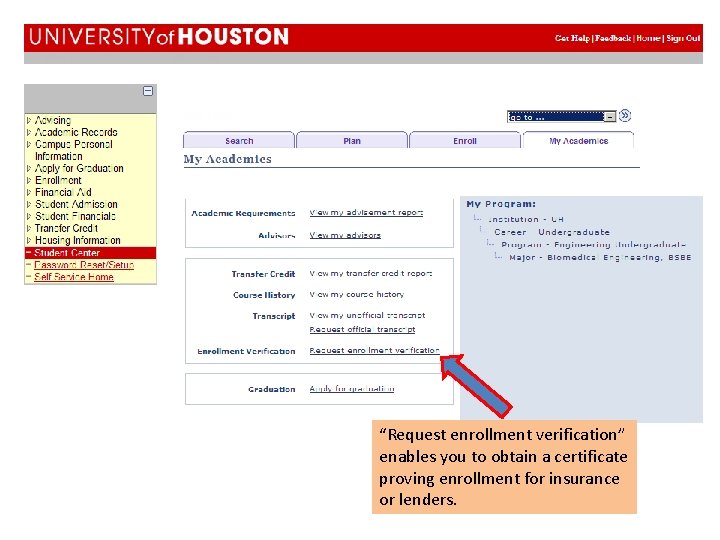Expand the Student Admission triangle
Image resolution: width=720 pixels, height=540 pixels.
click(x=29, y=204)
